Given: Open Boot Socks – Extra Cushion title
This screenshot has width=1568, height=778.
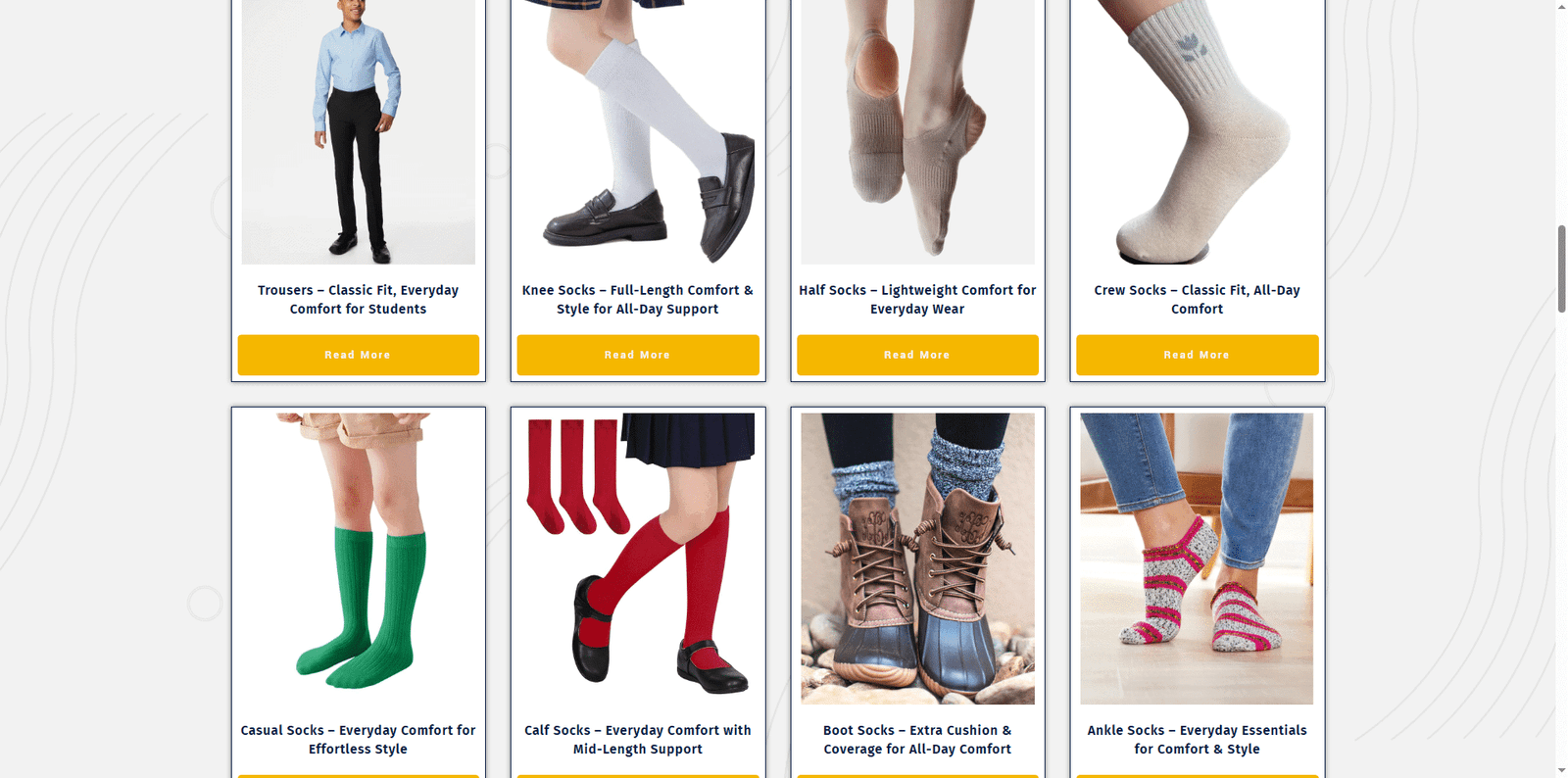Looking at the screenshot, I should (917, 739).
